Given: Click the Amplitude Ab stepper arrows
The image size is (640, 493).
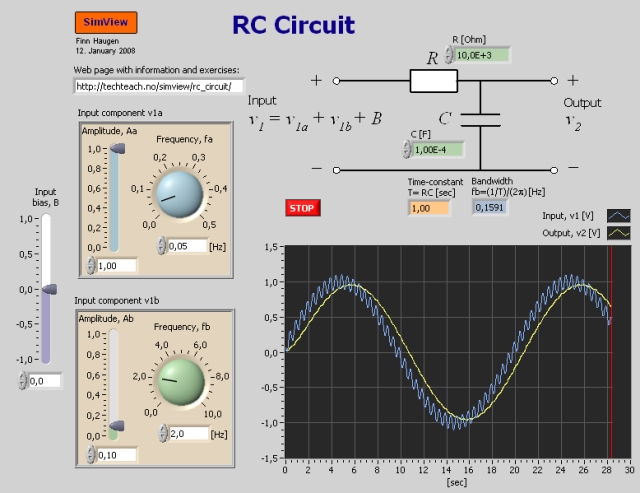Looking at the screenshot, I should [91, 454].
